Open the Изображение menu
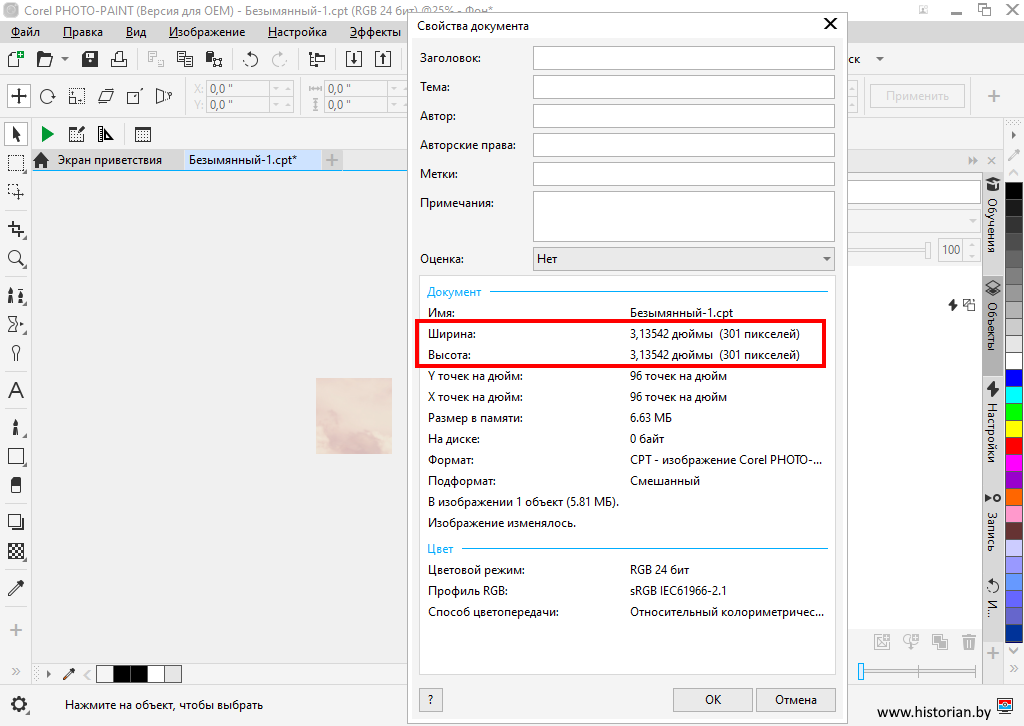Viewport: 1024px width, 726px height. [x=207, y=32]
